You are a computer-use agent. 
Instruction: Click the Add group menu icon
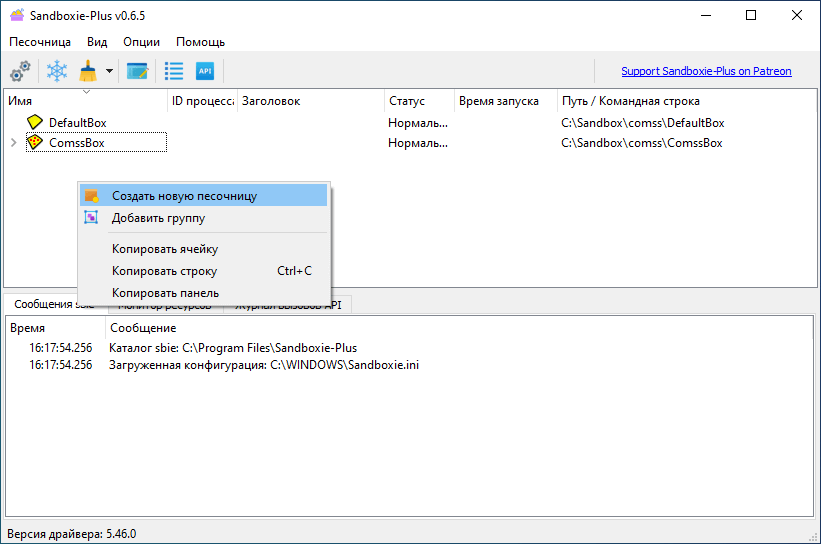91,217
